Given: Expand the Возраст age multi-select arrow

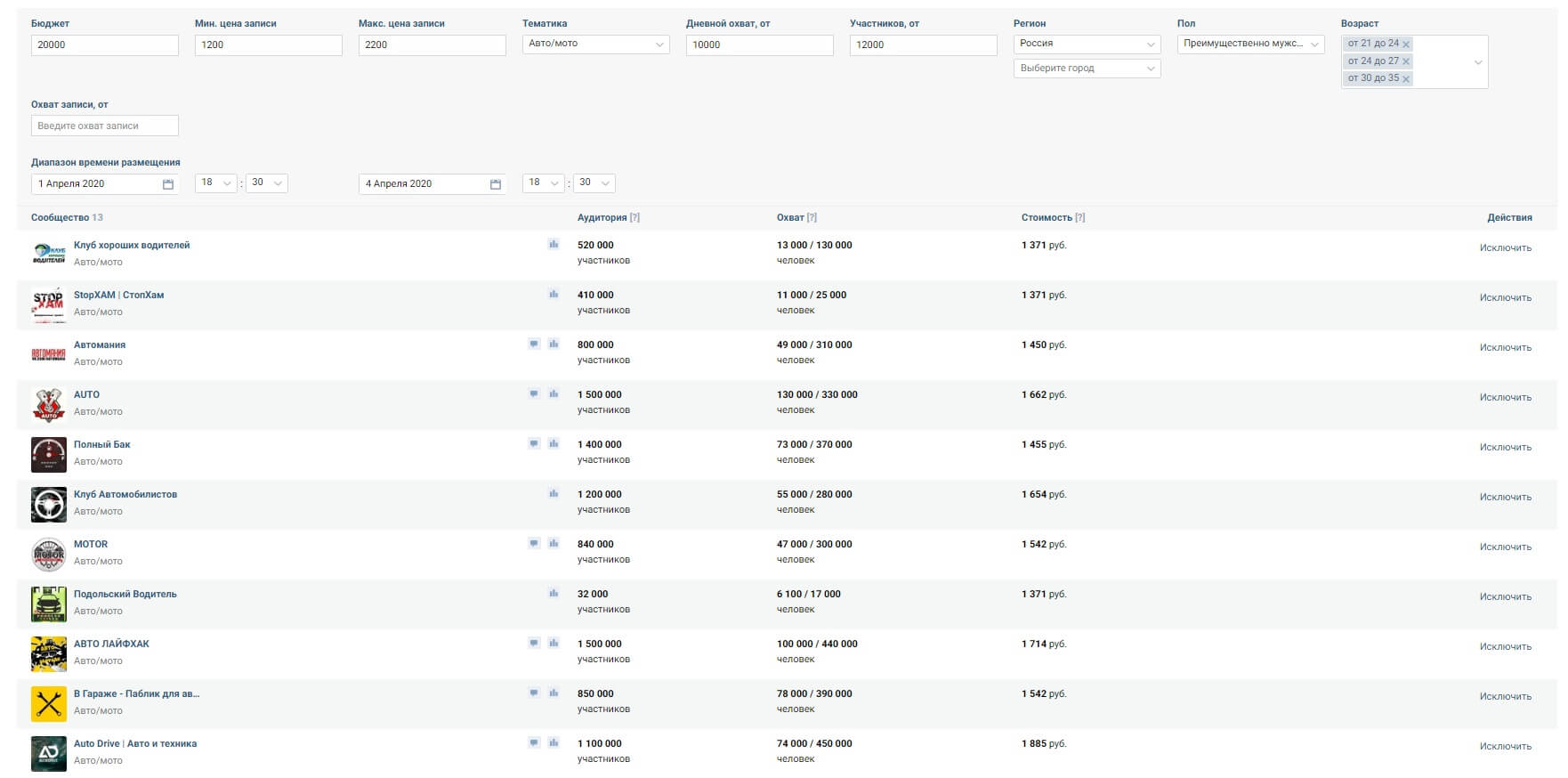Looking at the screenshot, I should [1478, 62].
